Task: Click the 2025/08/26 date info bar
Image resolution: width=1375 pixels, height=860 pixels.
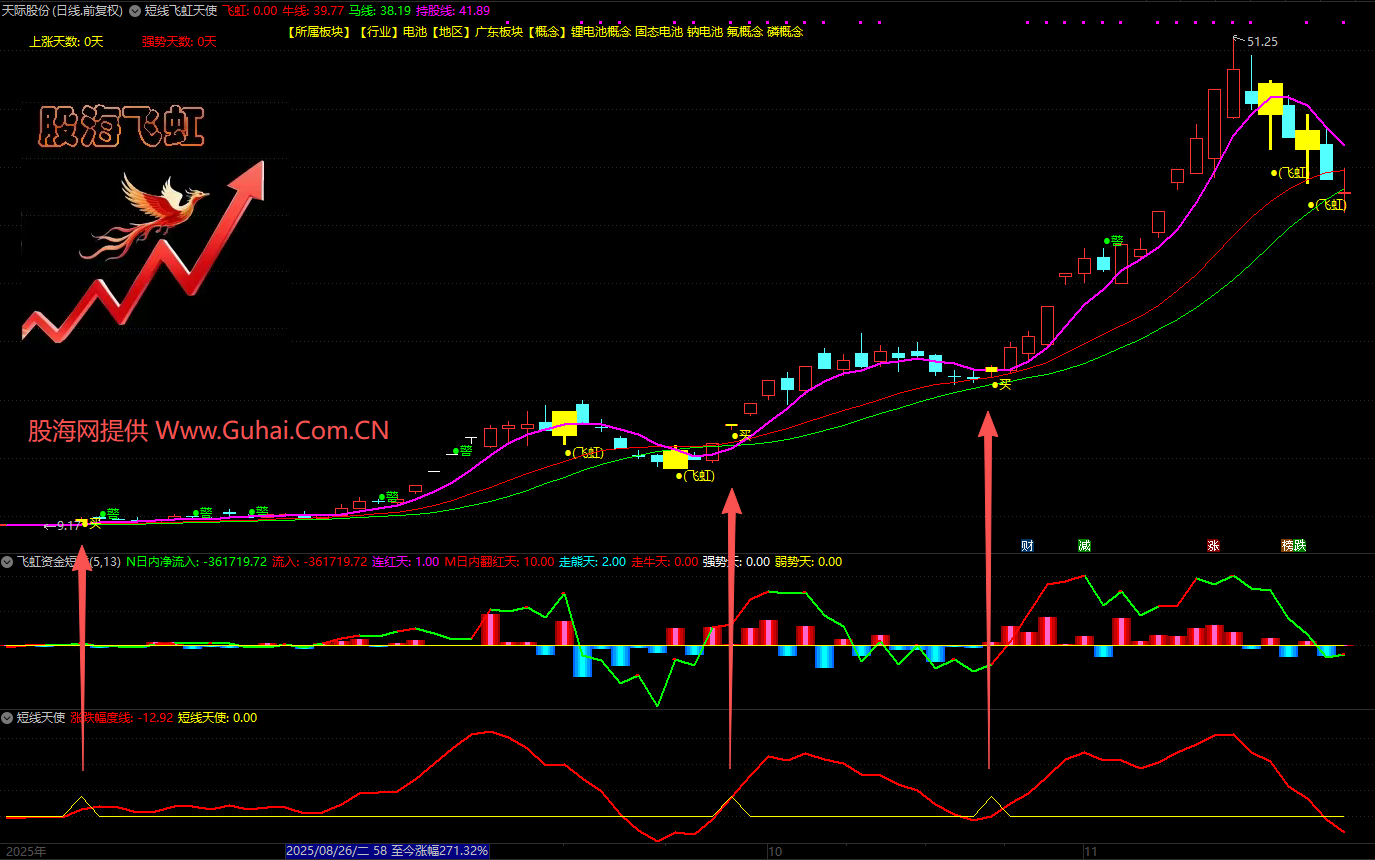Action: (x=388, y=851)
